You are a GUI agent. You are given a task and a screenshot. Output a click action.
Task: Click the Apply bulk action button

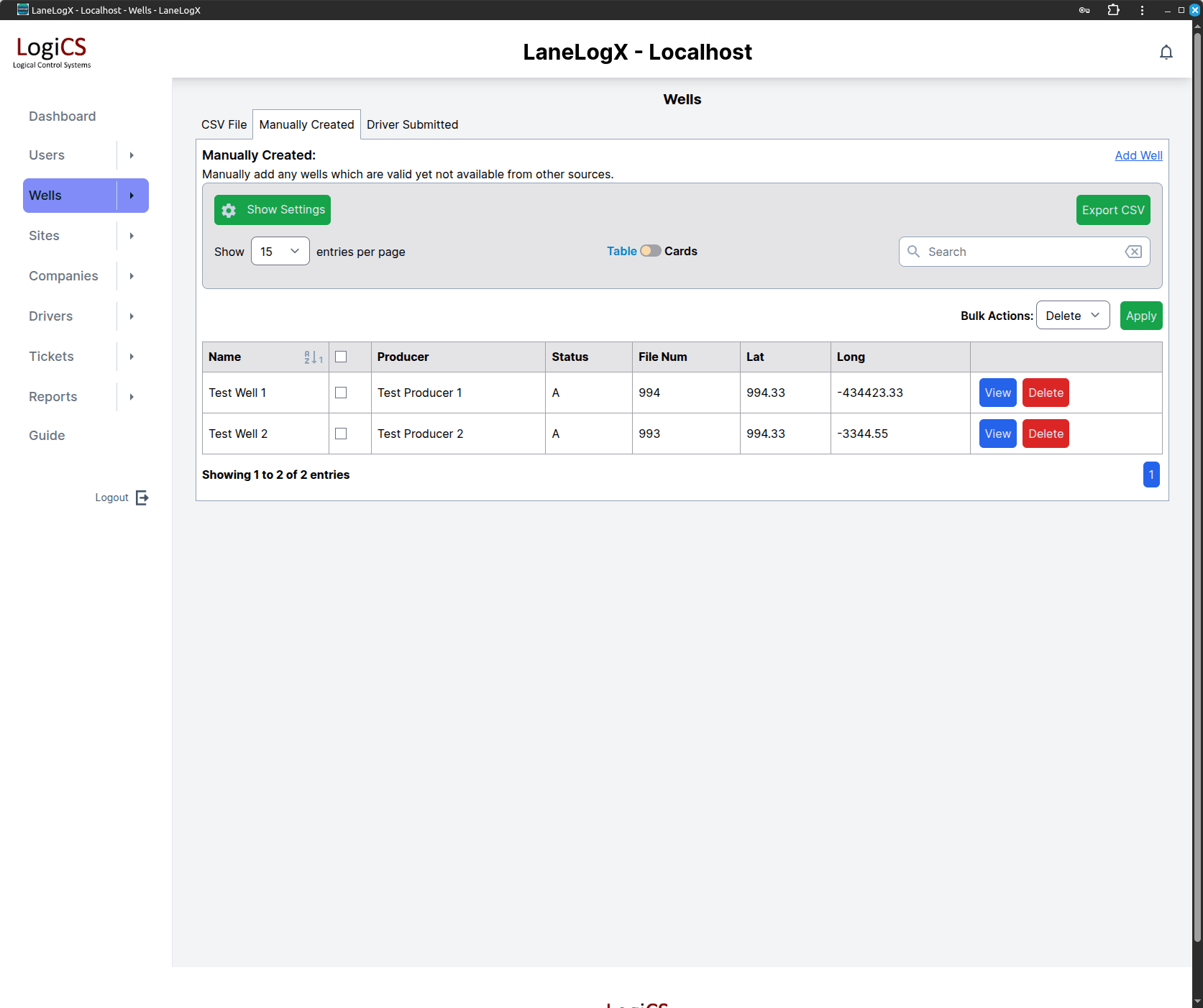(1141, 316)
